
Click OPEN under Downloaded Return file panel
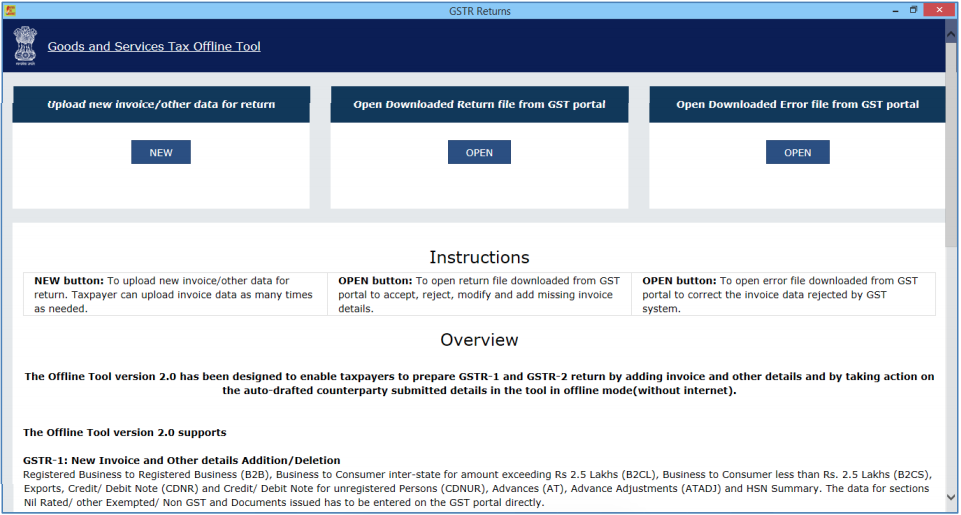(479, 152)
